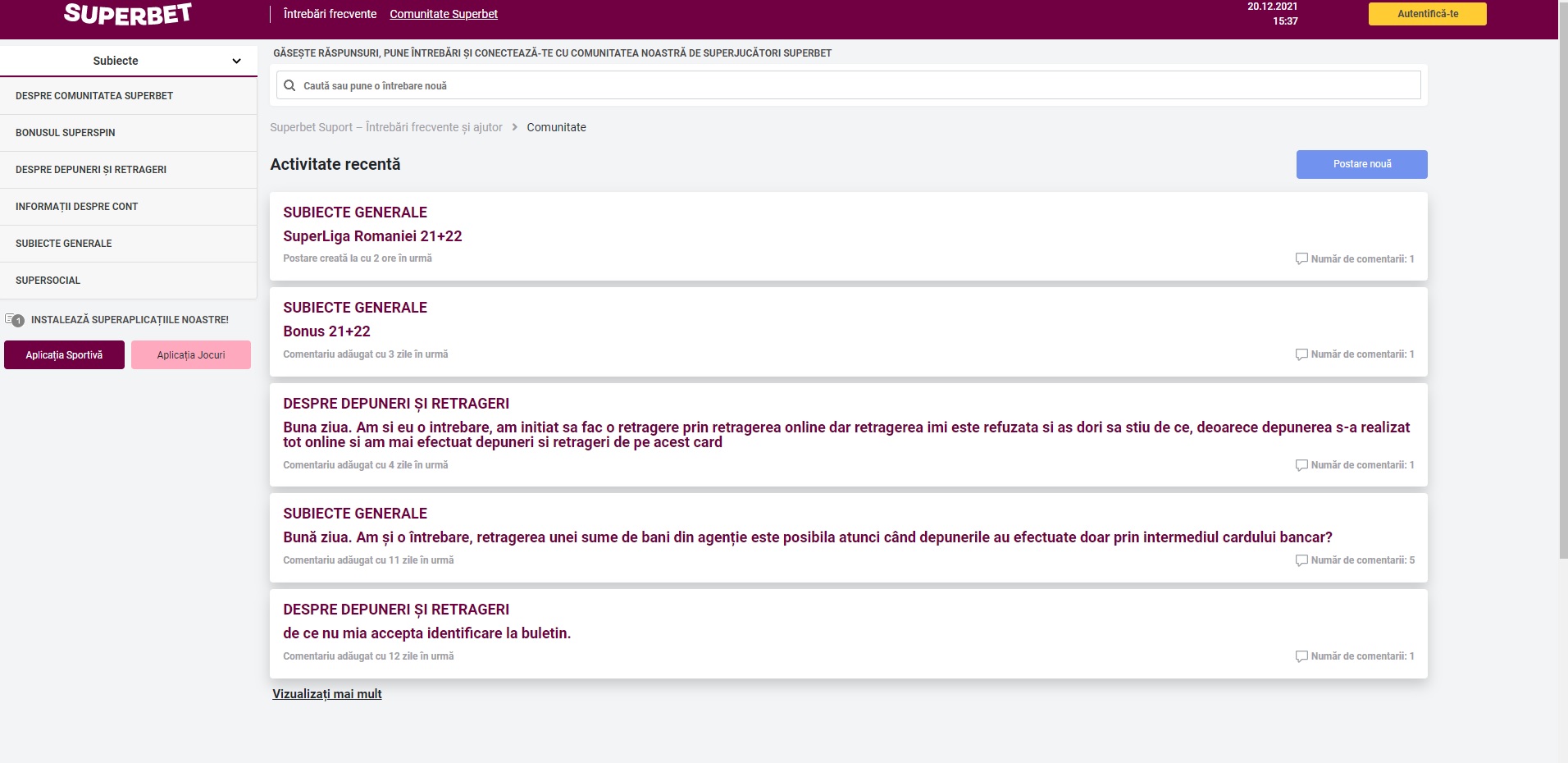This screenshot has width=1568, height=763.
Task: Open the Bonus 21+22 post
Action: (x=326, y=331)
